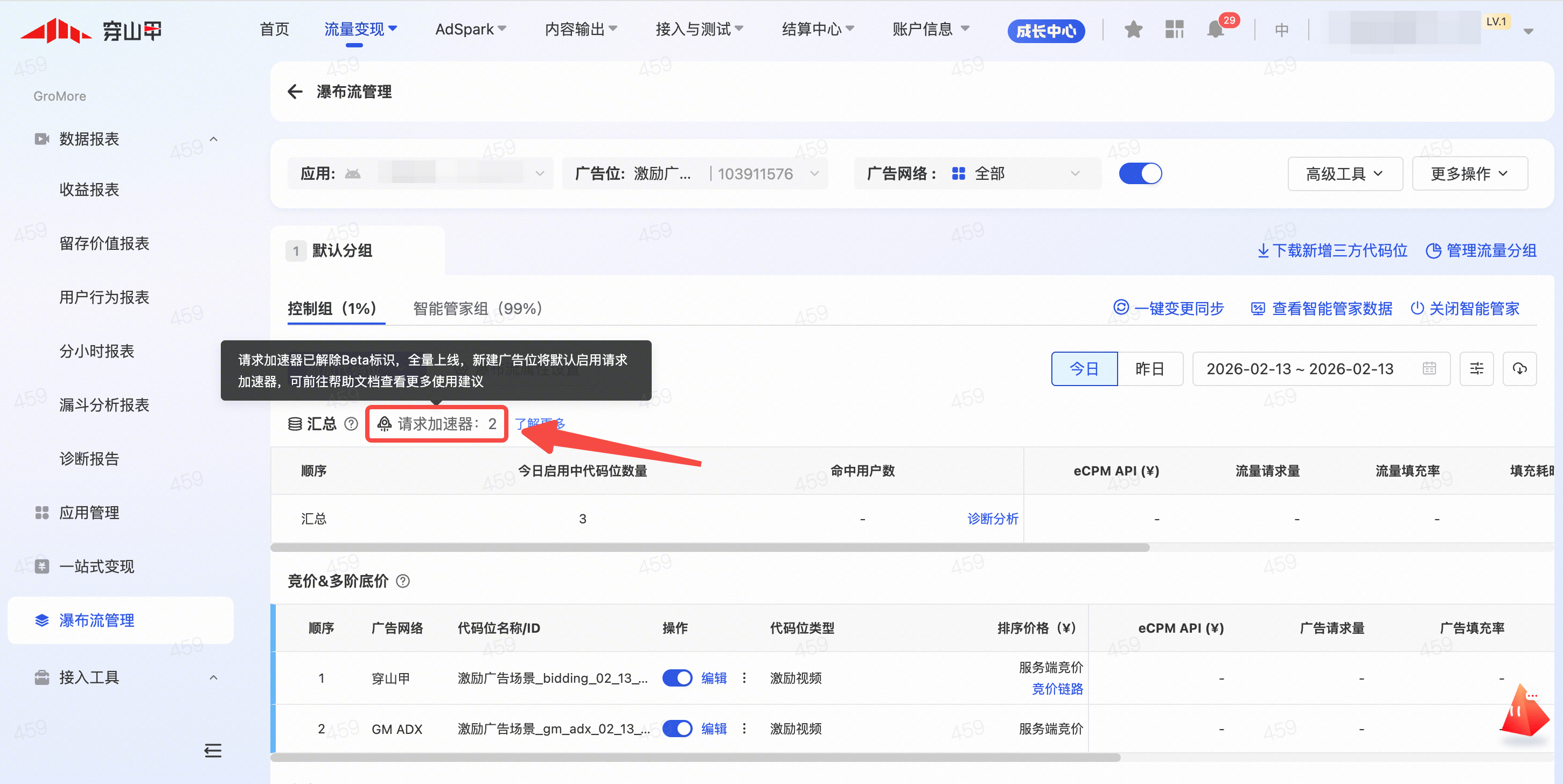Viewport: 1563px width, 784px height.
Task: Click help icon next to 汇总
Action: click(x=351, y=424)
